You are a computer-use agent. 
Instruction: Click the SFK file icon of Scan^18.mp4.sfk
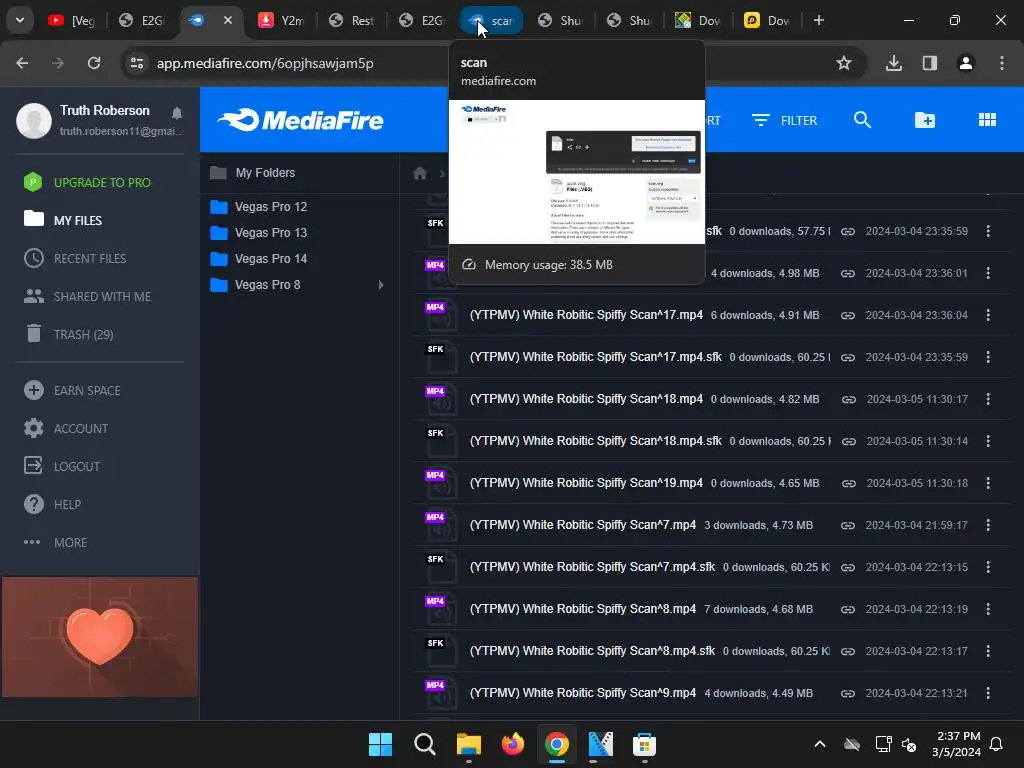point(440,442)
